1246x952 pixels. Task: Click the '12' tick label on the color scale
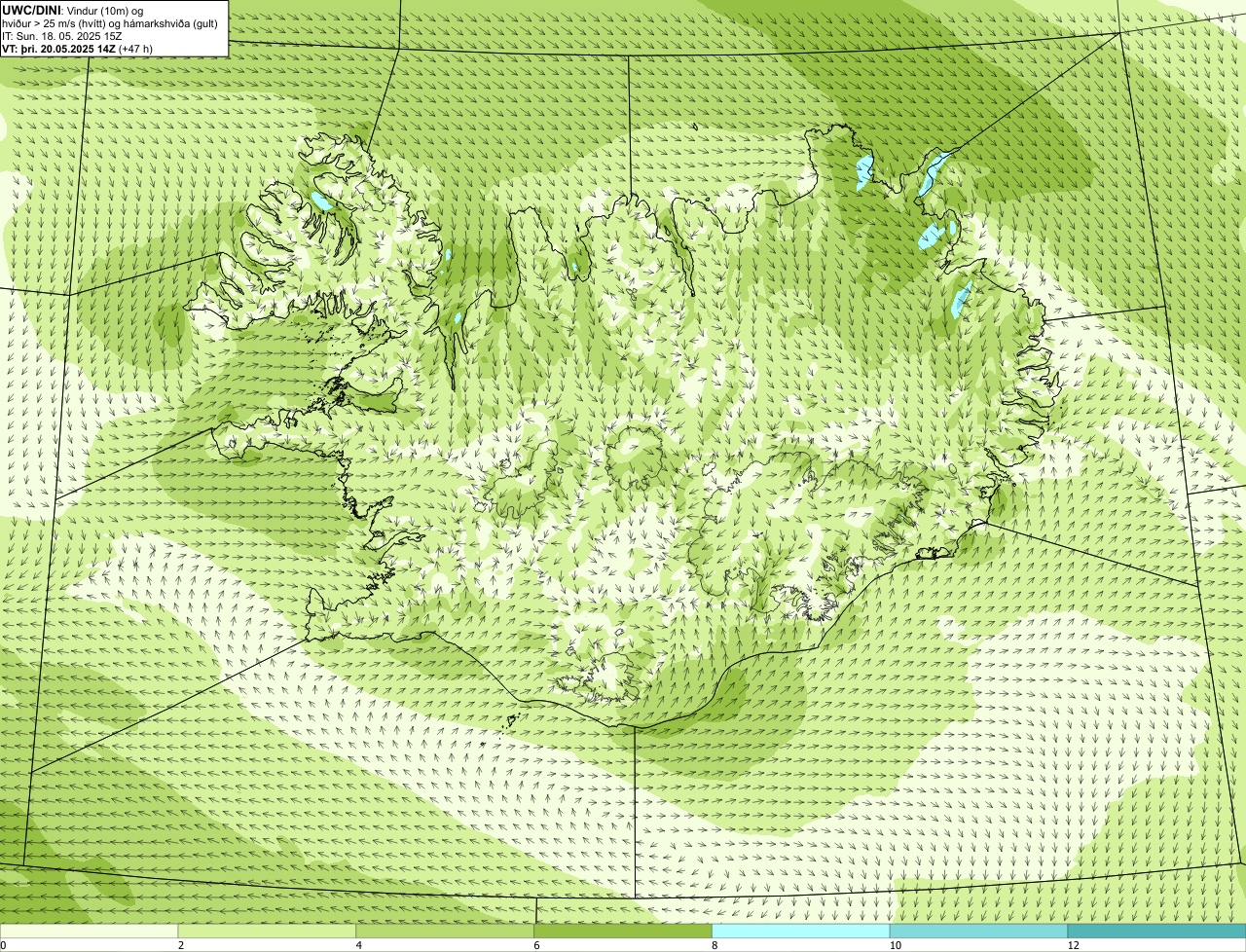[x=1073, y=945]
